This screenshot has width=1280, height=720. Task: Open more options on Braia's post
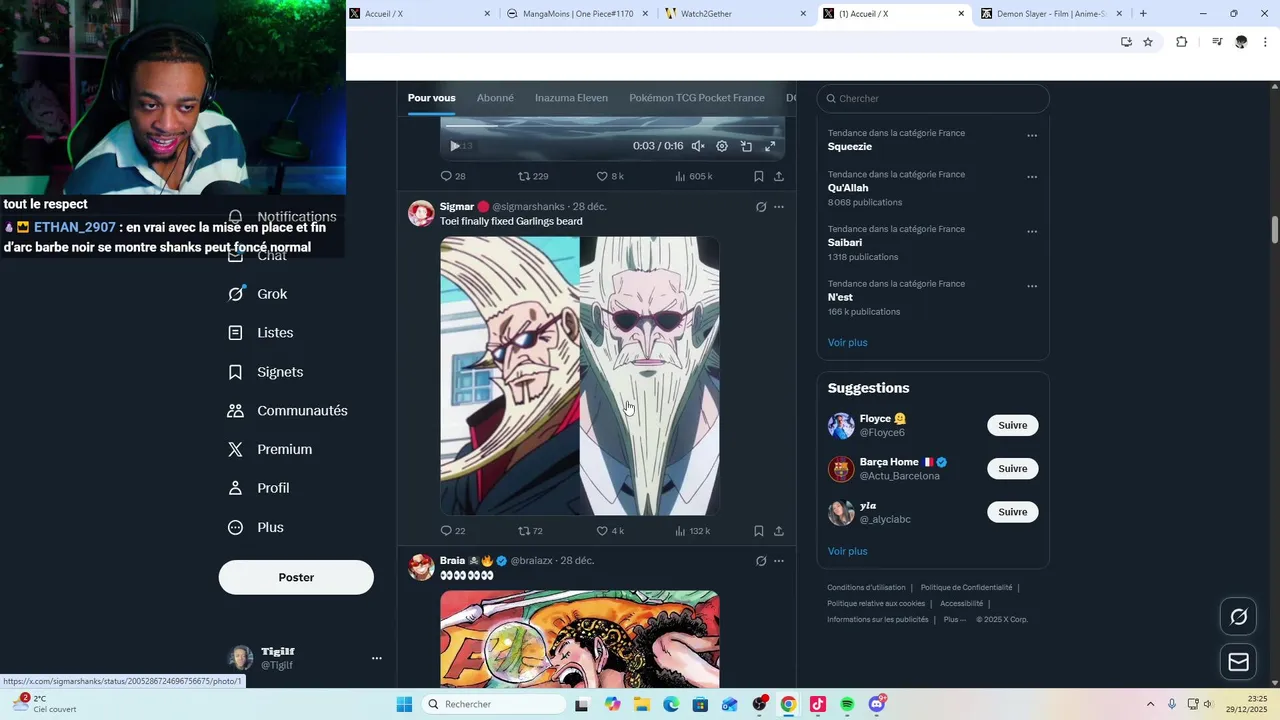tap(779, 561)
